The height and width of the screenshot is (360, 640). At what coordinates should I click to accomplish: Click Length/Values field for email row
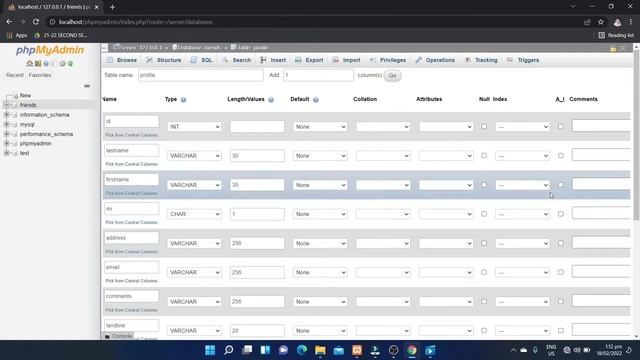pyautogui.click(x=257, y=272)
